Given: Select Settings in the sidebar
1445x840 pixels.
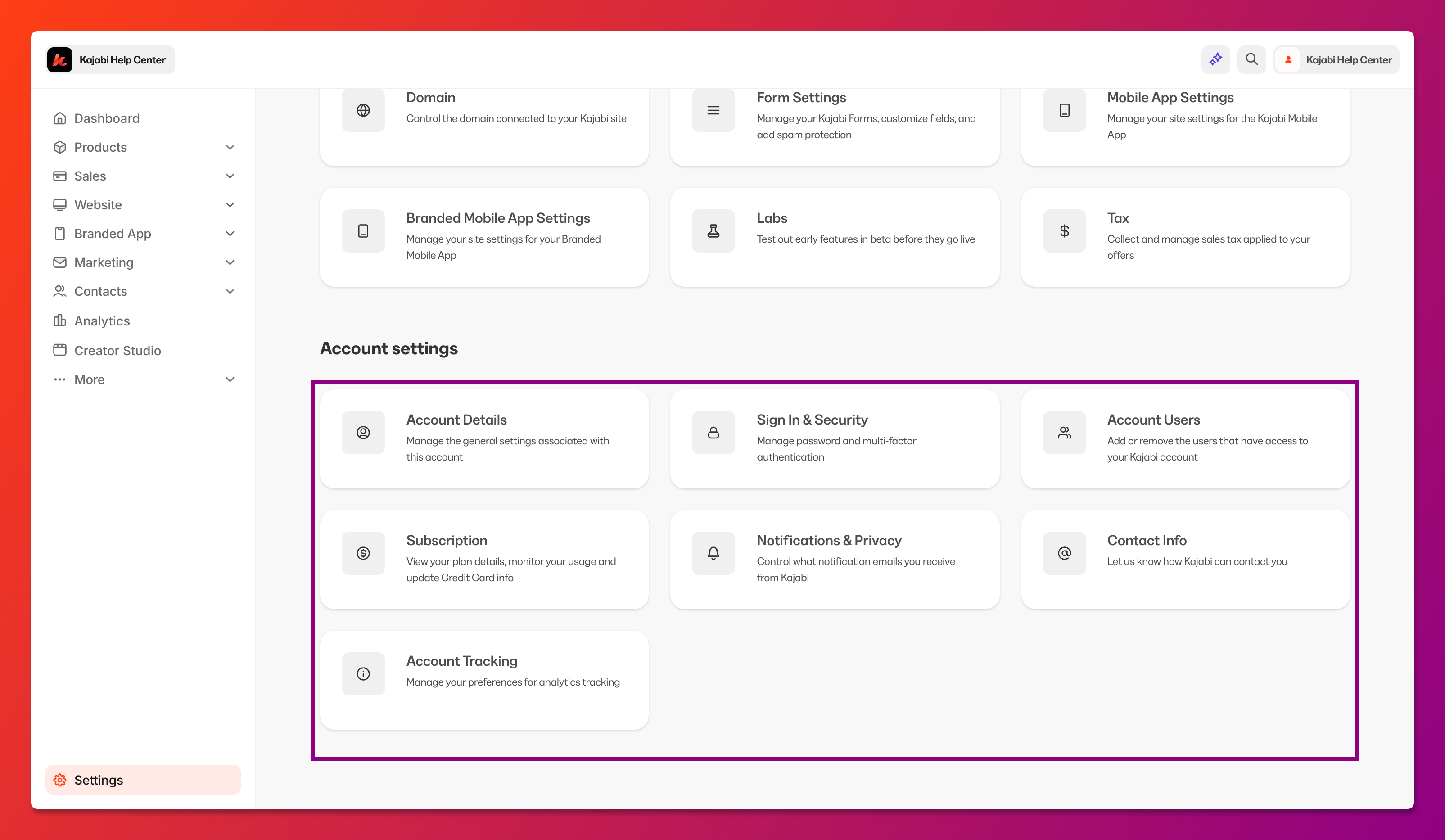Looking at the screenshot, I should click(x=143, y=780).
